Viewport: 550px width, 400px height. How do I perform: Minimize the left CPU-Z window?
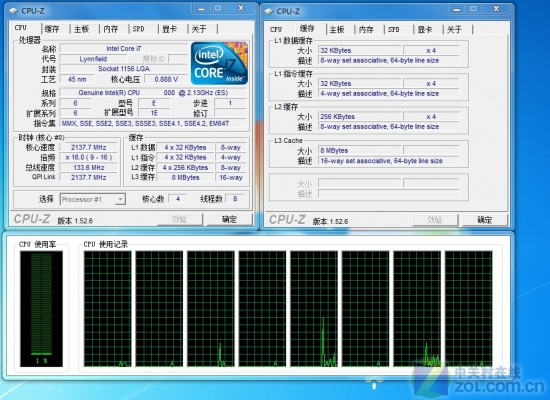[x=201, y=9]
